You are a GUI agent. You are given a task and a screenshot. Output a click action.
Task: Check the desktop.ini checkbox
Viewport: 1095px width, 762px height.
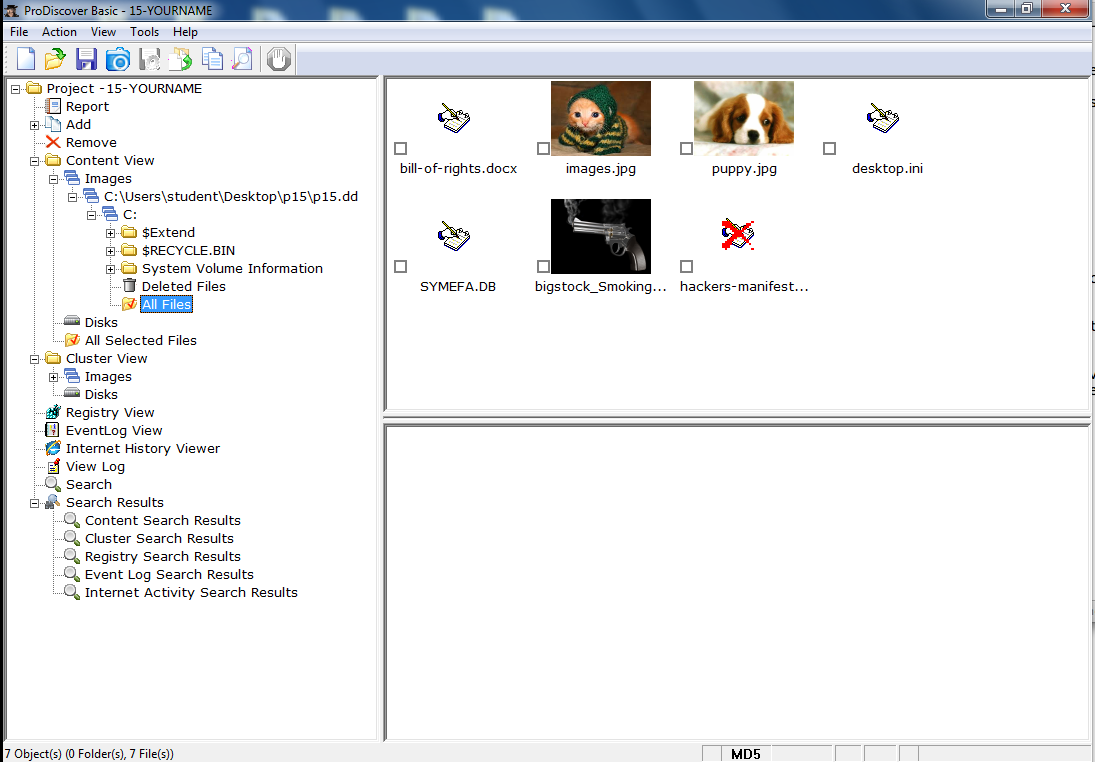coord(830,149)
